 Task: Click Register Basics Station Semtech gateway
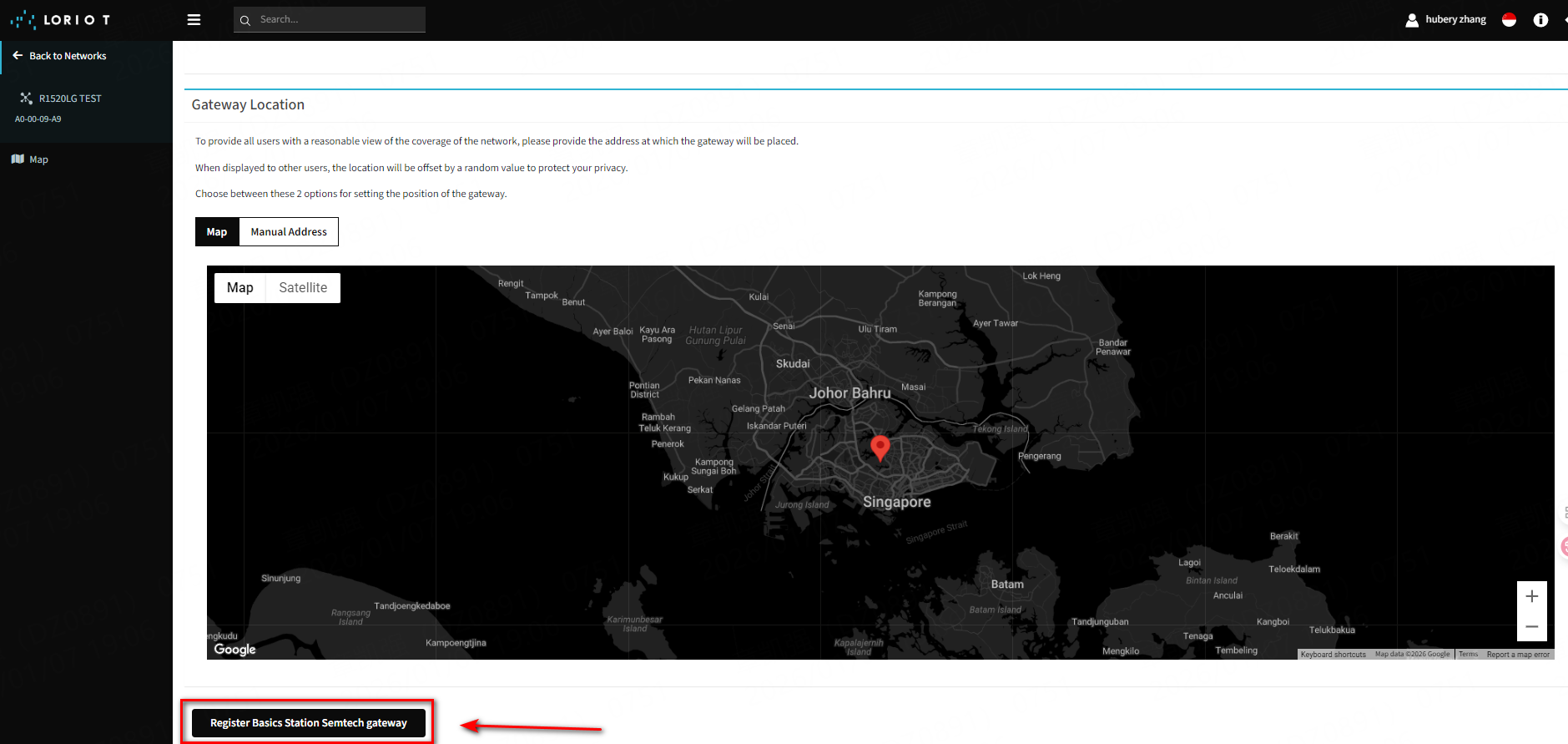(x=308, y=723)
